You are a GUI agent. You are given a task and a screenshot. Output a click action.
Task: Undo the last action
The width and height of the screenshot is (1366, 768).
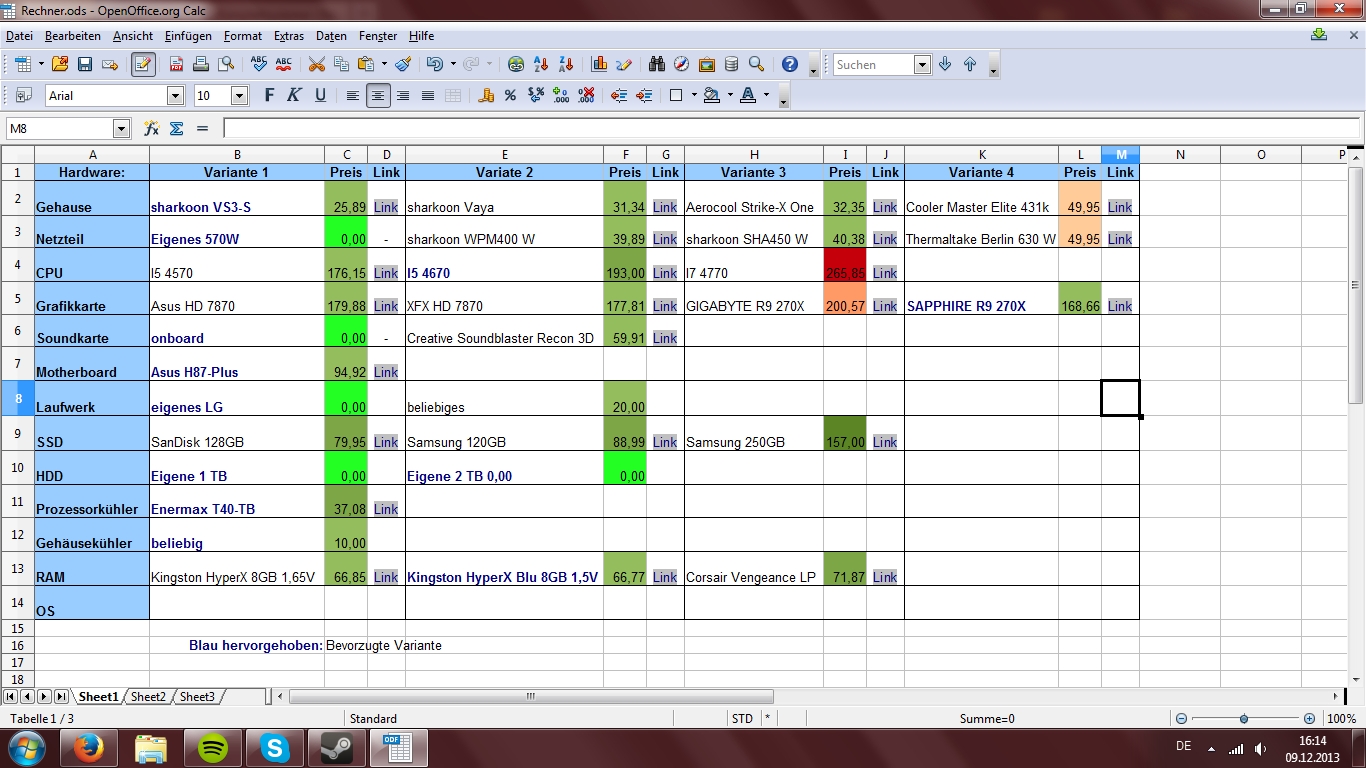coord(433,64)
